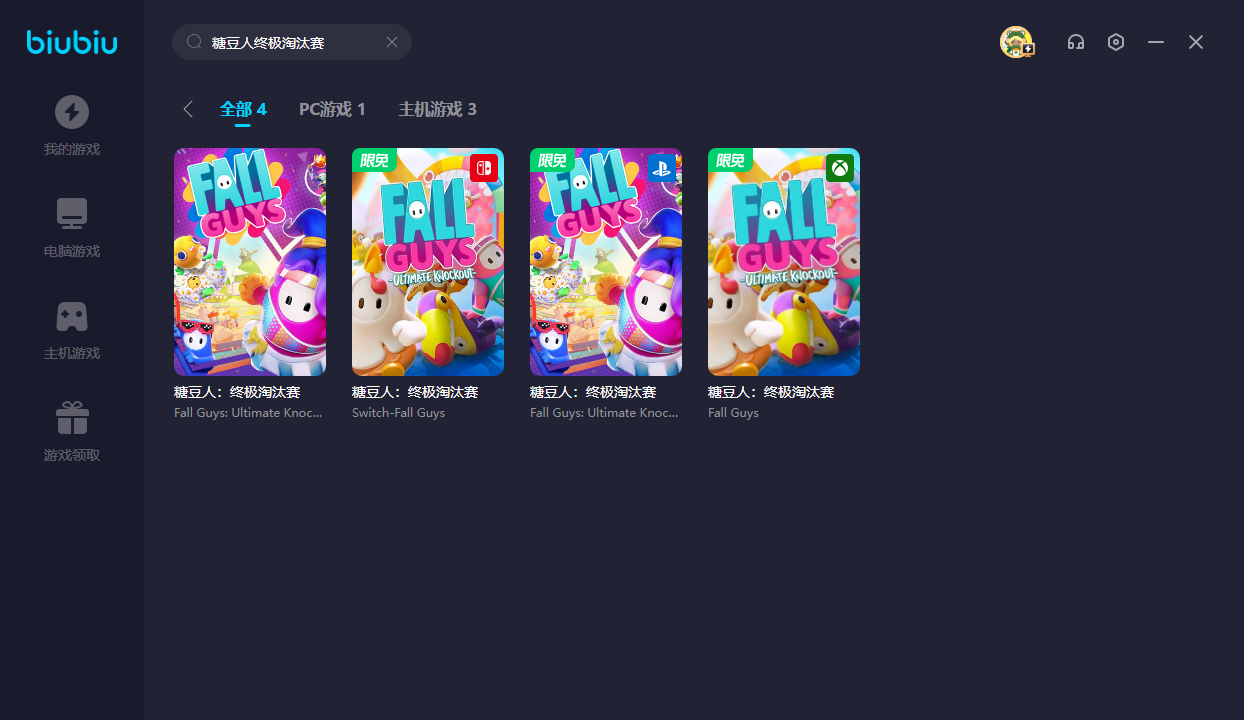Open PC games monitor icon in sidebar

pos(72,214)
